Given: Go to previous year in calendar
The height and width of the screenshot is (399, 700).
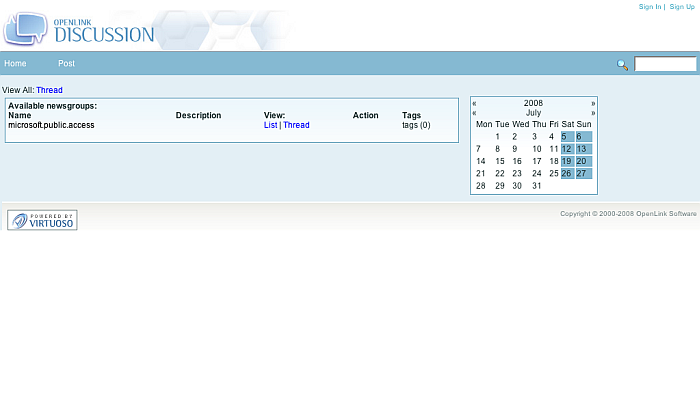Looking at the screenshot, I should coord(474,103).
